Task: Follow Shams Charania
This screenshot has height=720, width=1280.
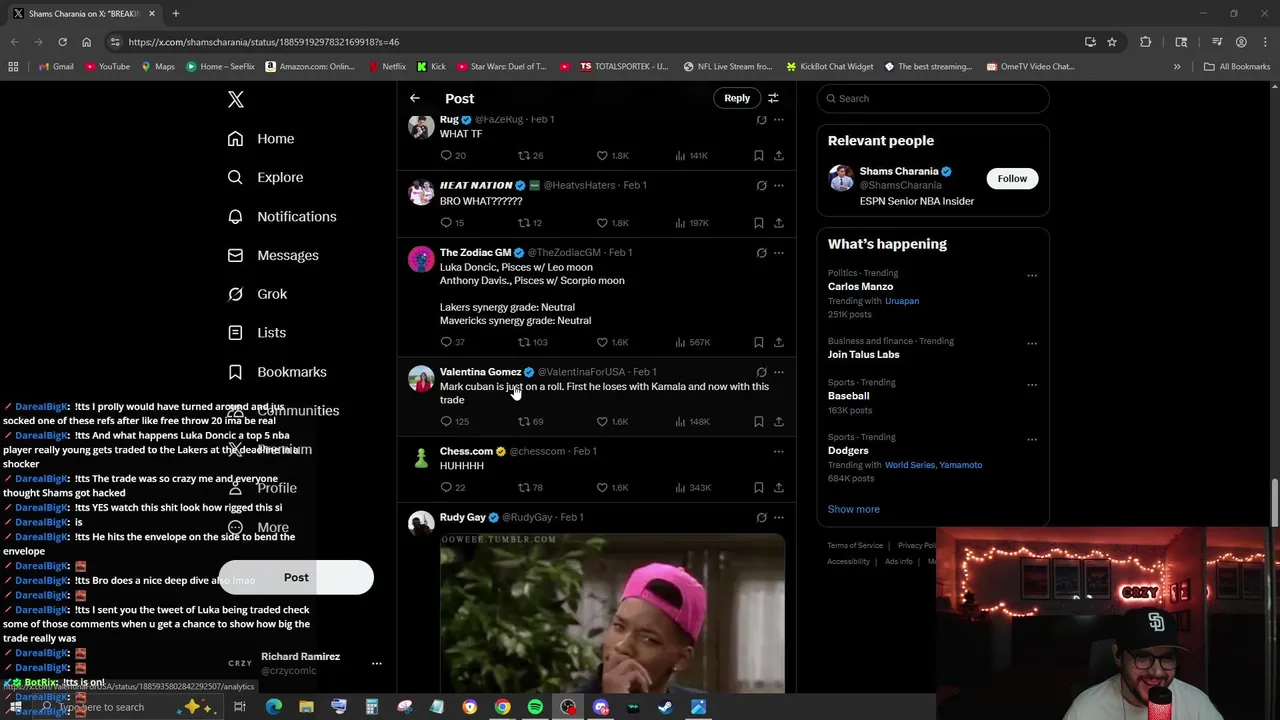Action: [x=1012, y=179]
